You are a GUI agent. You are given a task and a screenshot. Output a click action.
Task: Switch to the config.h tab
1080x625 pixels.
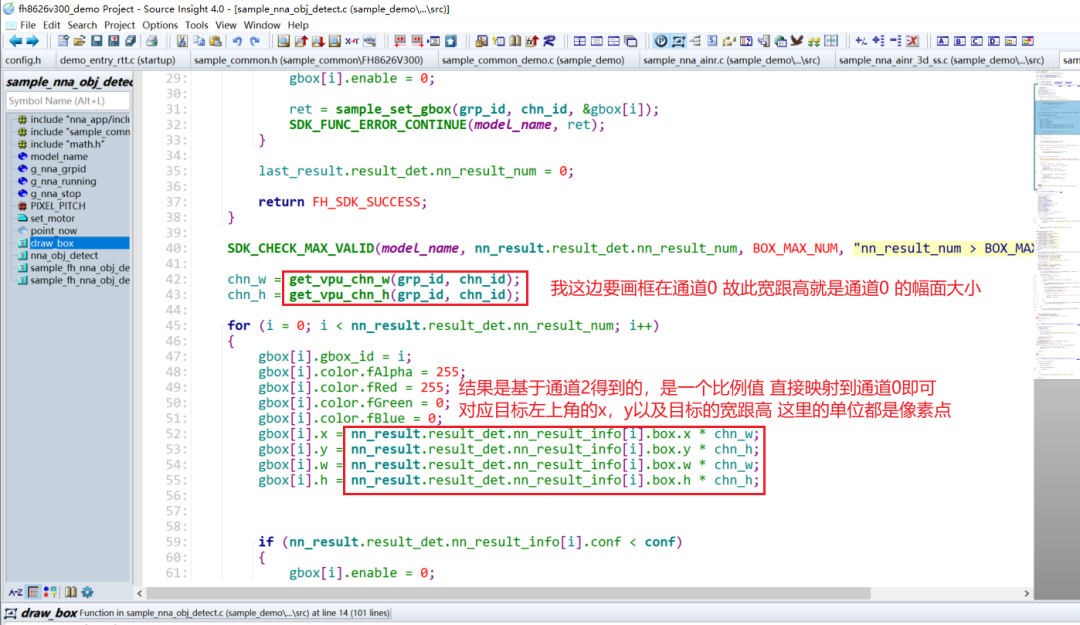click(x=23, y=60)
